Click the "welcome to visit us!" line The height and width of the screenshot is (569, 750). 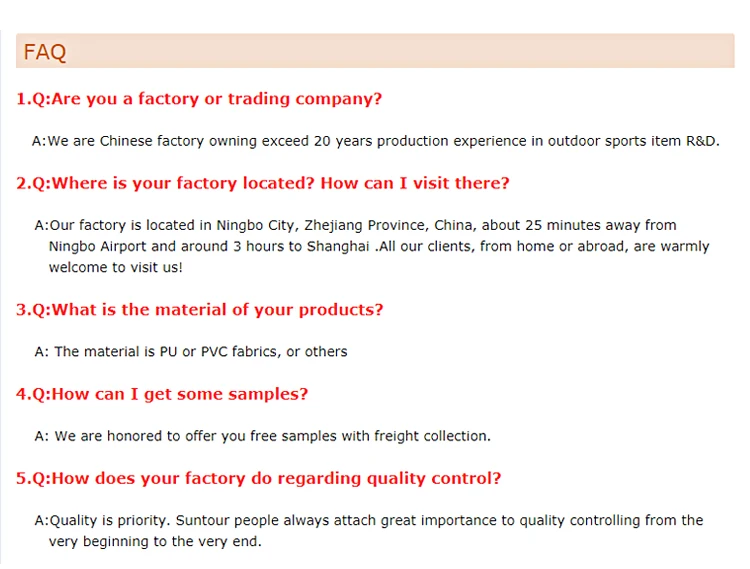pyautogui.click(x=116, y=267)
